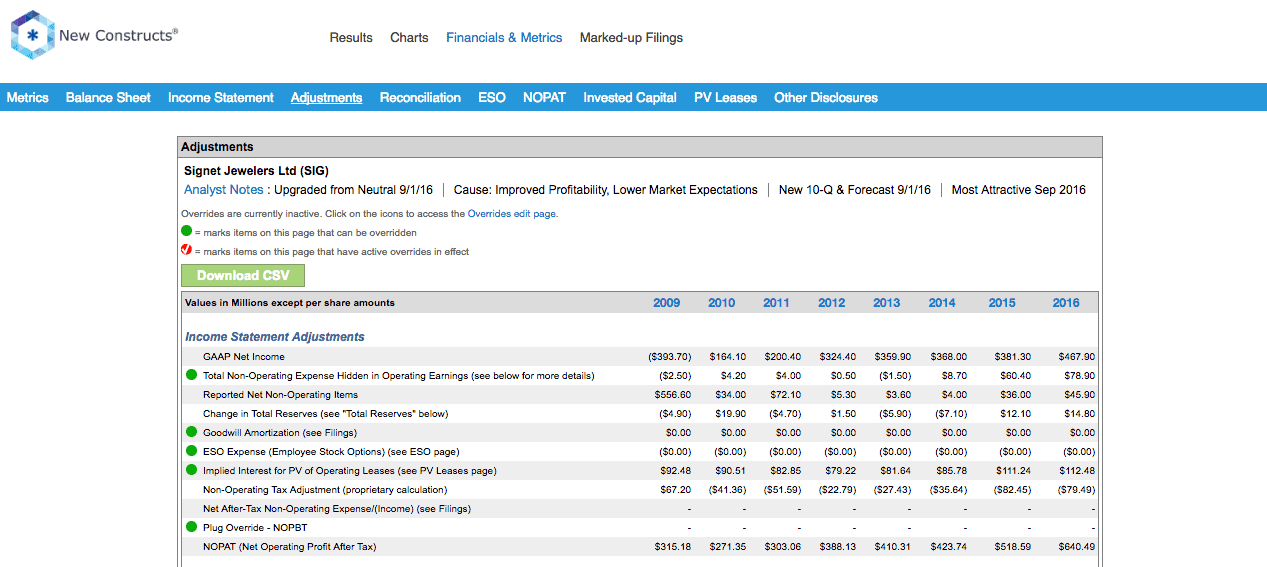
Task: Open the Analyst Notes link
Action: 224,190
